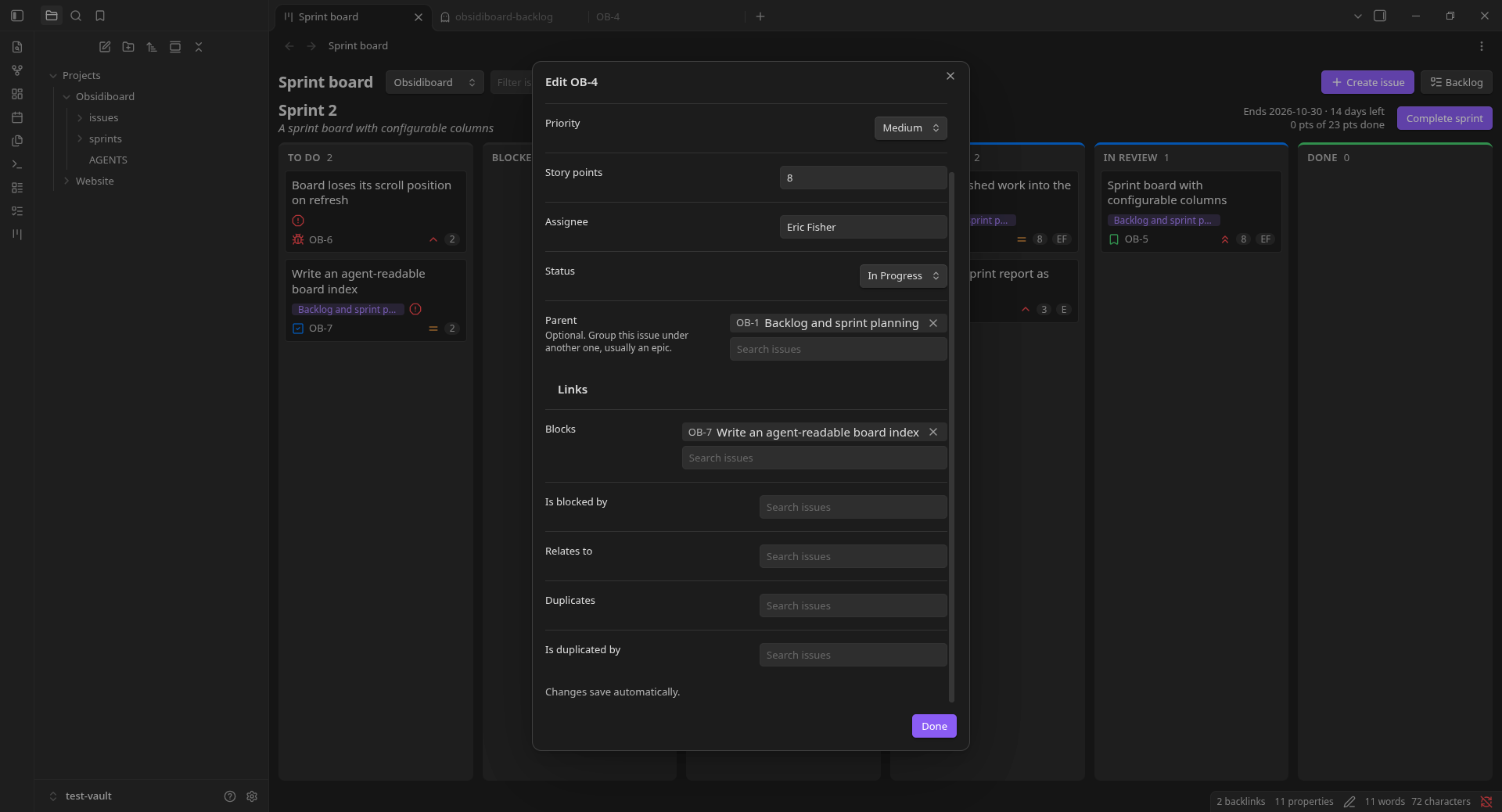1502x812 pixels.
Task: Open the canvas ribbon icon
Action: tap(17, 94)
